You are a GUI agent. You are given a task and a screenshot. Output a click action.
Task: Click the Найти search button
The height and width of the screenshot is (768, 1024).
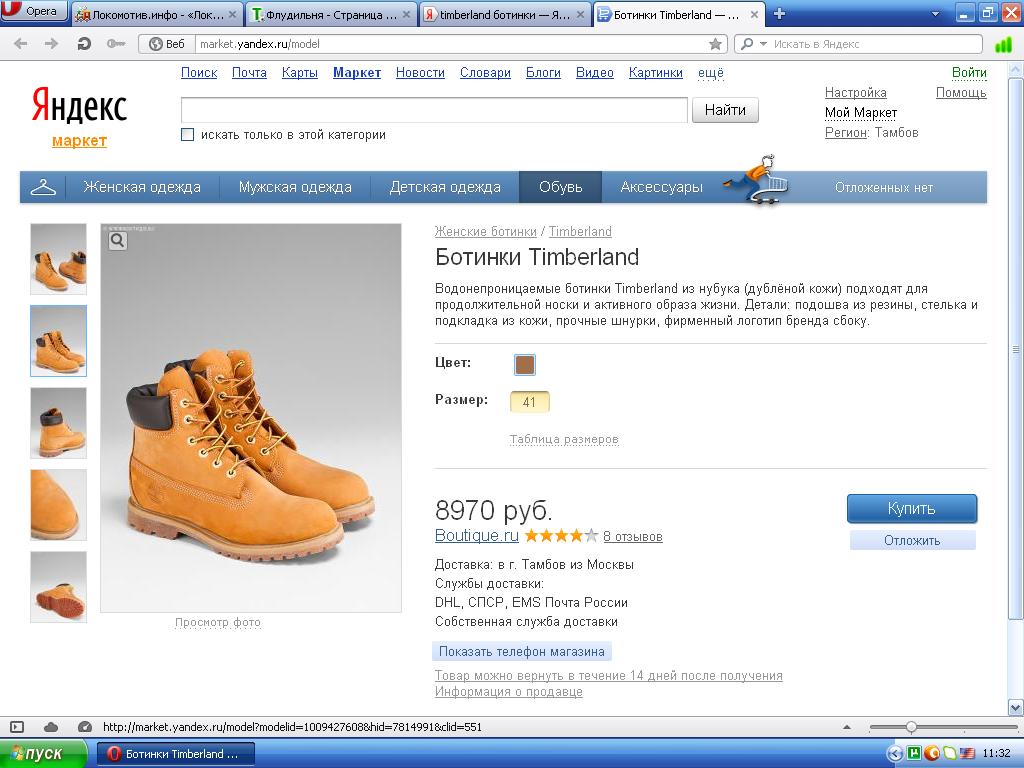click(725, 110)
